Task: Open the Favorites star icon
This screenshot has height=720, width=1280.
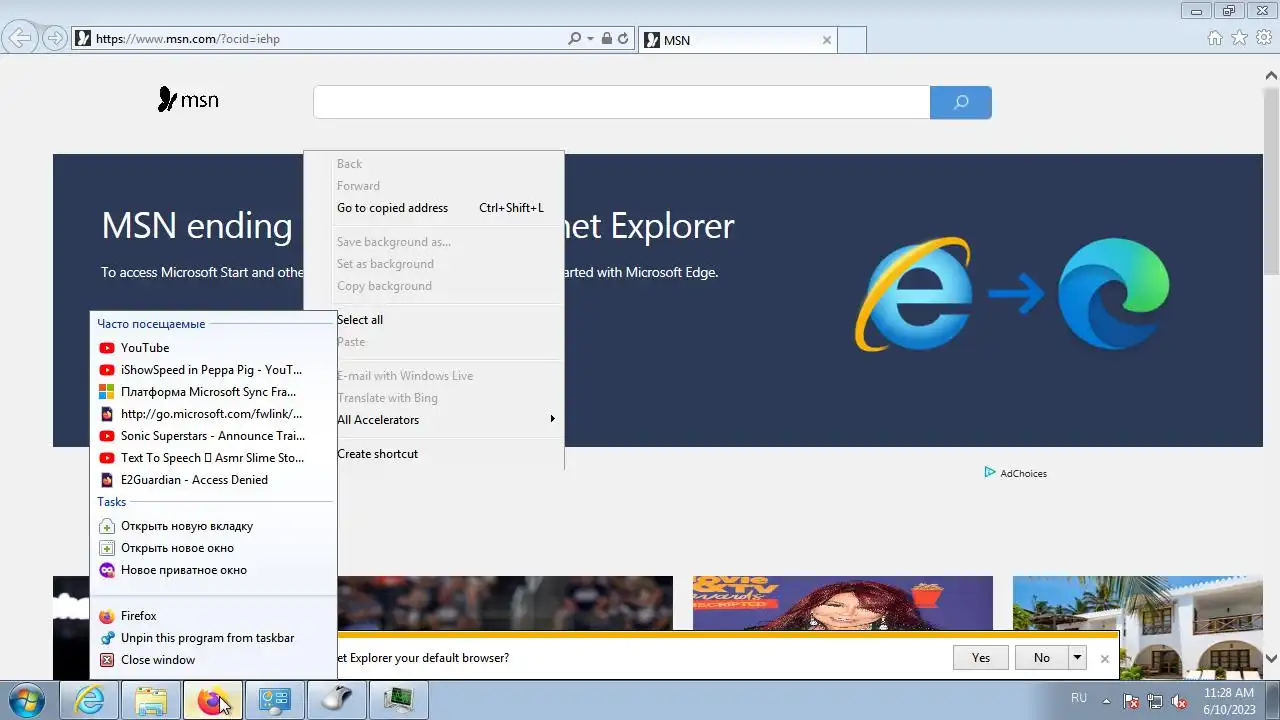Action: pyautogui.click(x=1239, y=38)
